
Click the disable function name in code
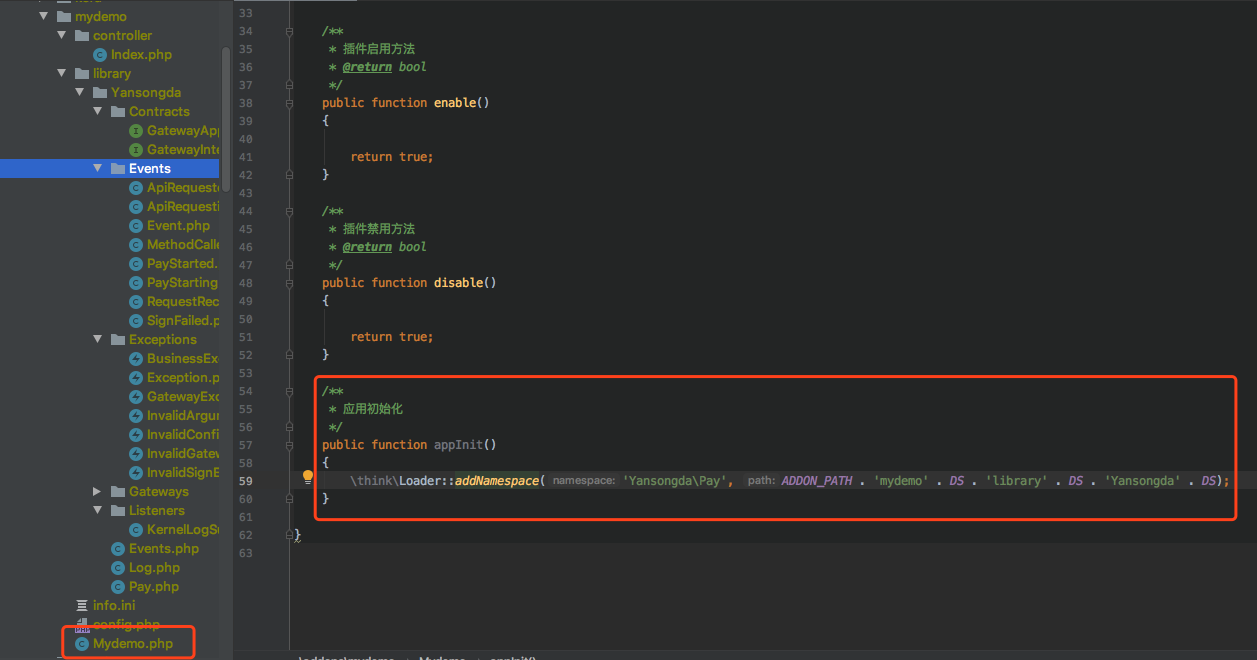(459, 283)
